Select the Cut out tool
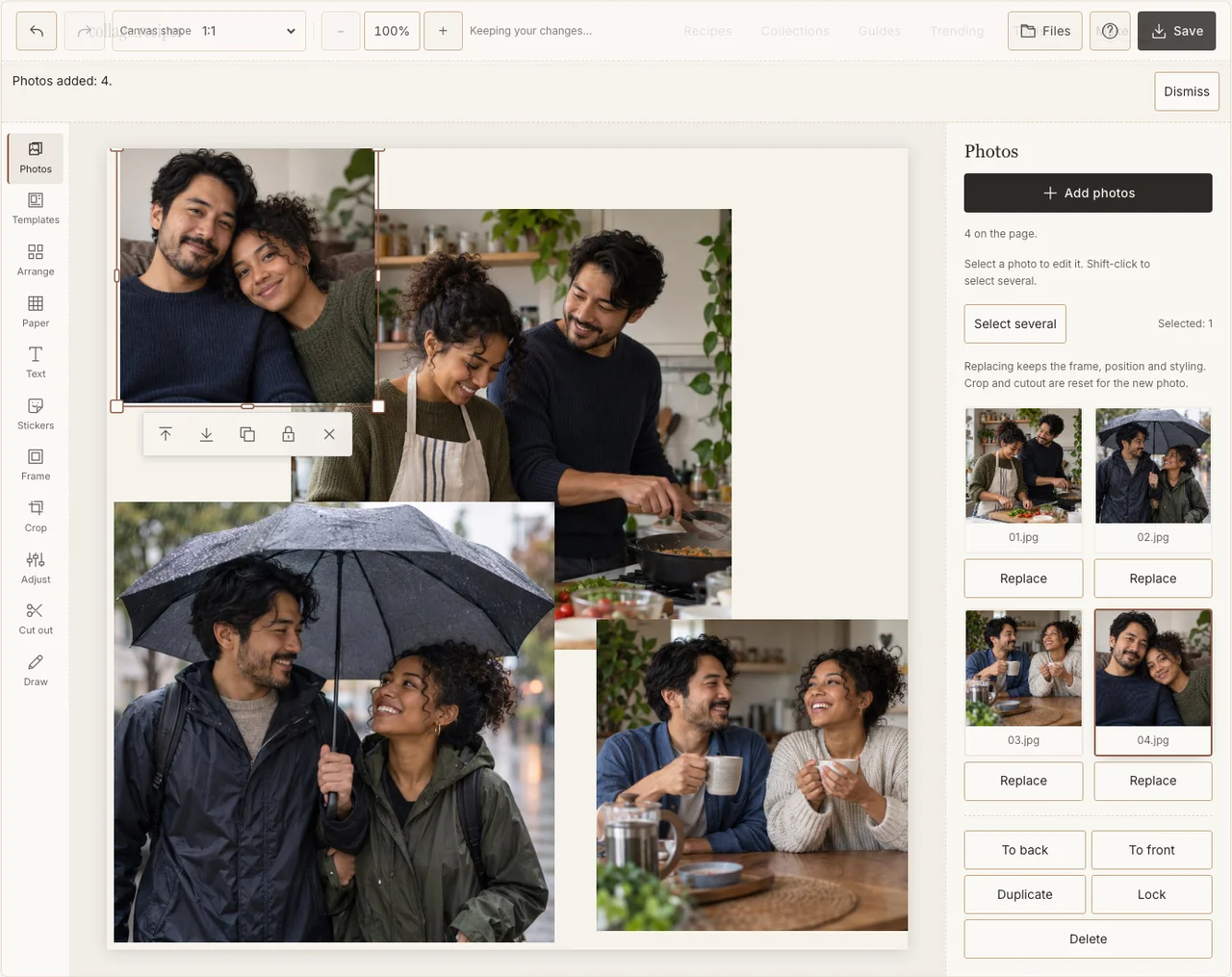1232x977 pixels. coord(36,619)
